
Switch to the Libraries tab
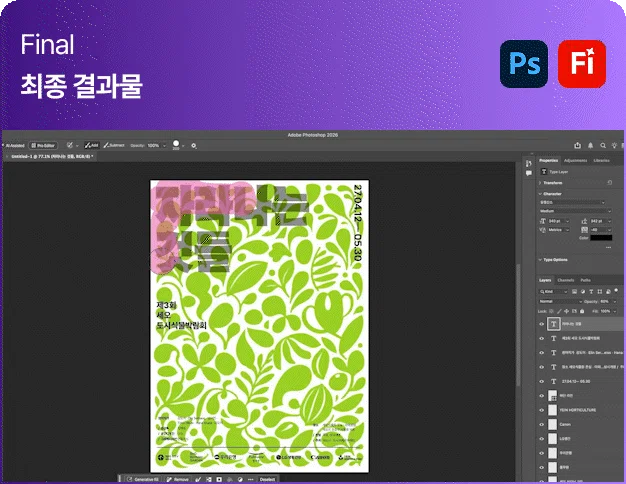(x=602, y=161)
